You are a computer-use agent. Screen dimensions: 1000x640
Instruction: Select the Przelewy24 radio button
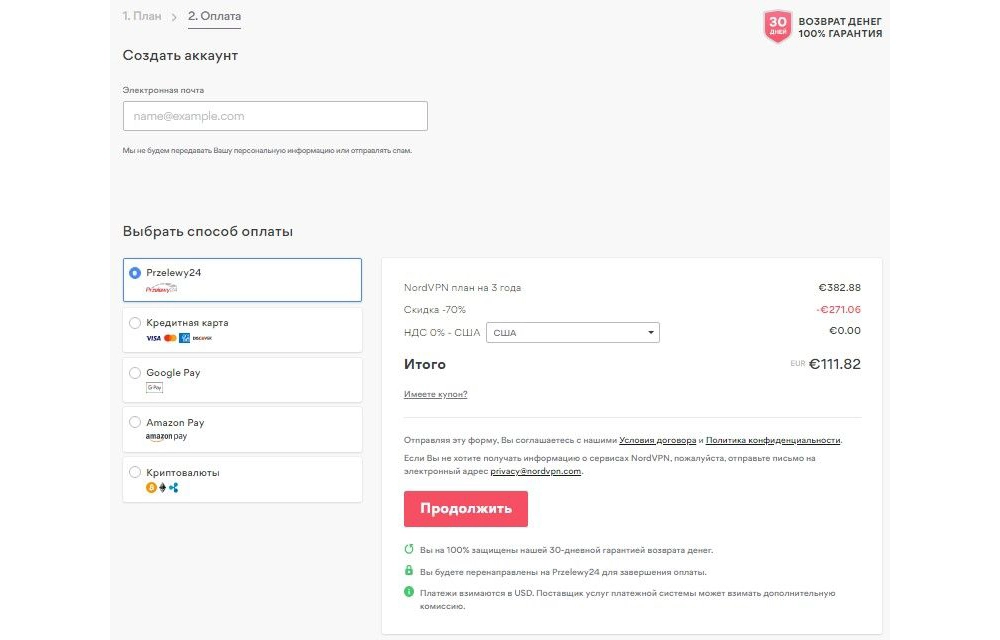click(x=135, y=272)
